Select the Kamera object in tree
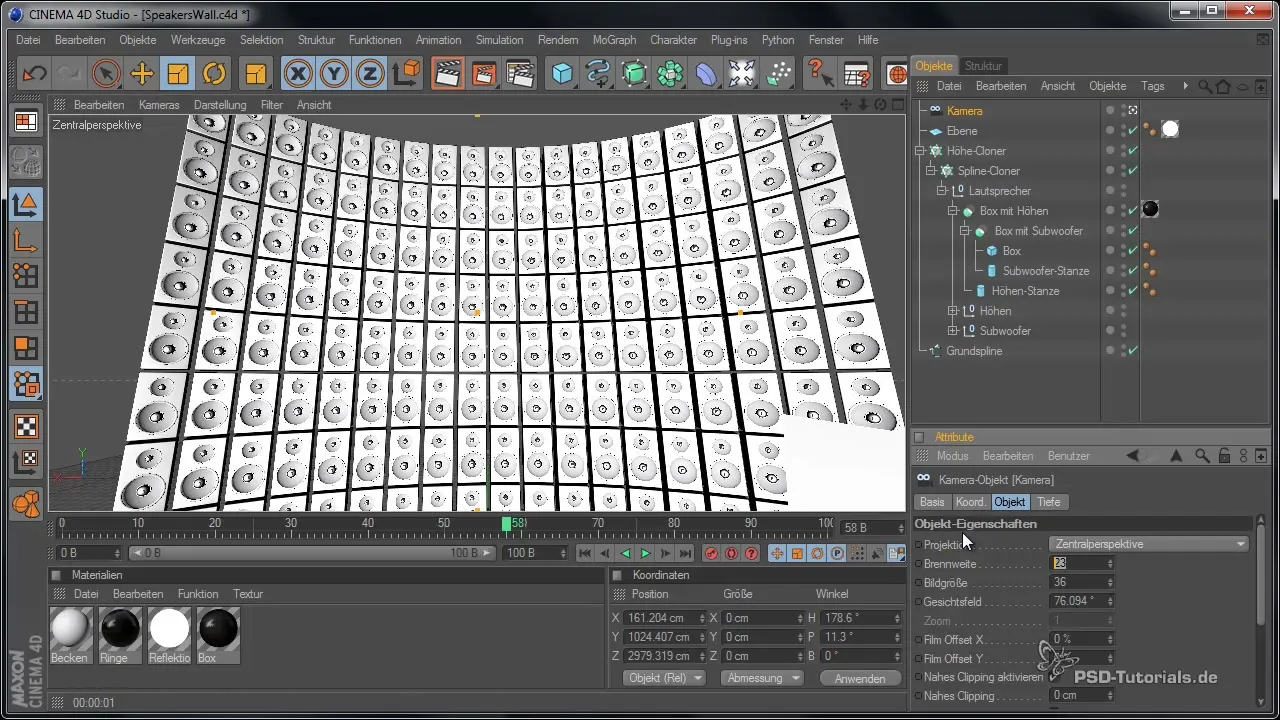The width and height of the screenshot is (1280, 720). pos(964,111)
